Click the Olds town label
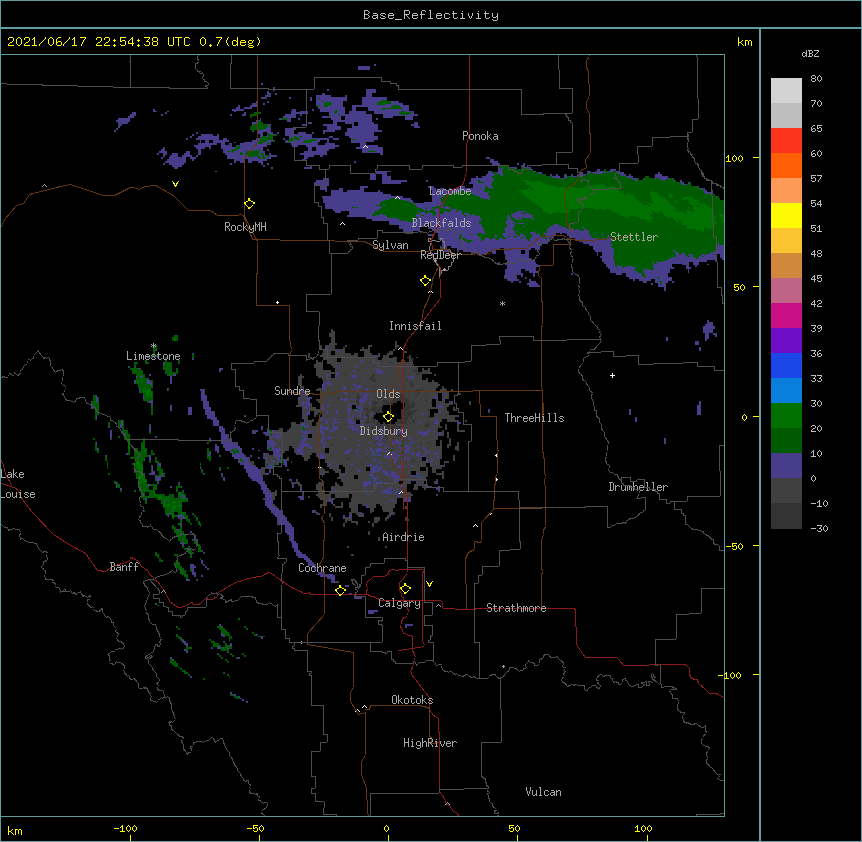This screenshot has width=862, height=842. pos(388,394)
